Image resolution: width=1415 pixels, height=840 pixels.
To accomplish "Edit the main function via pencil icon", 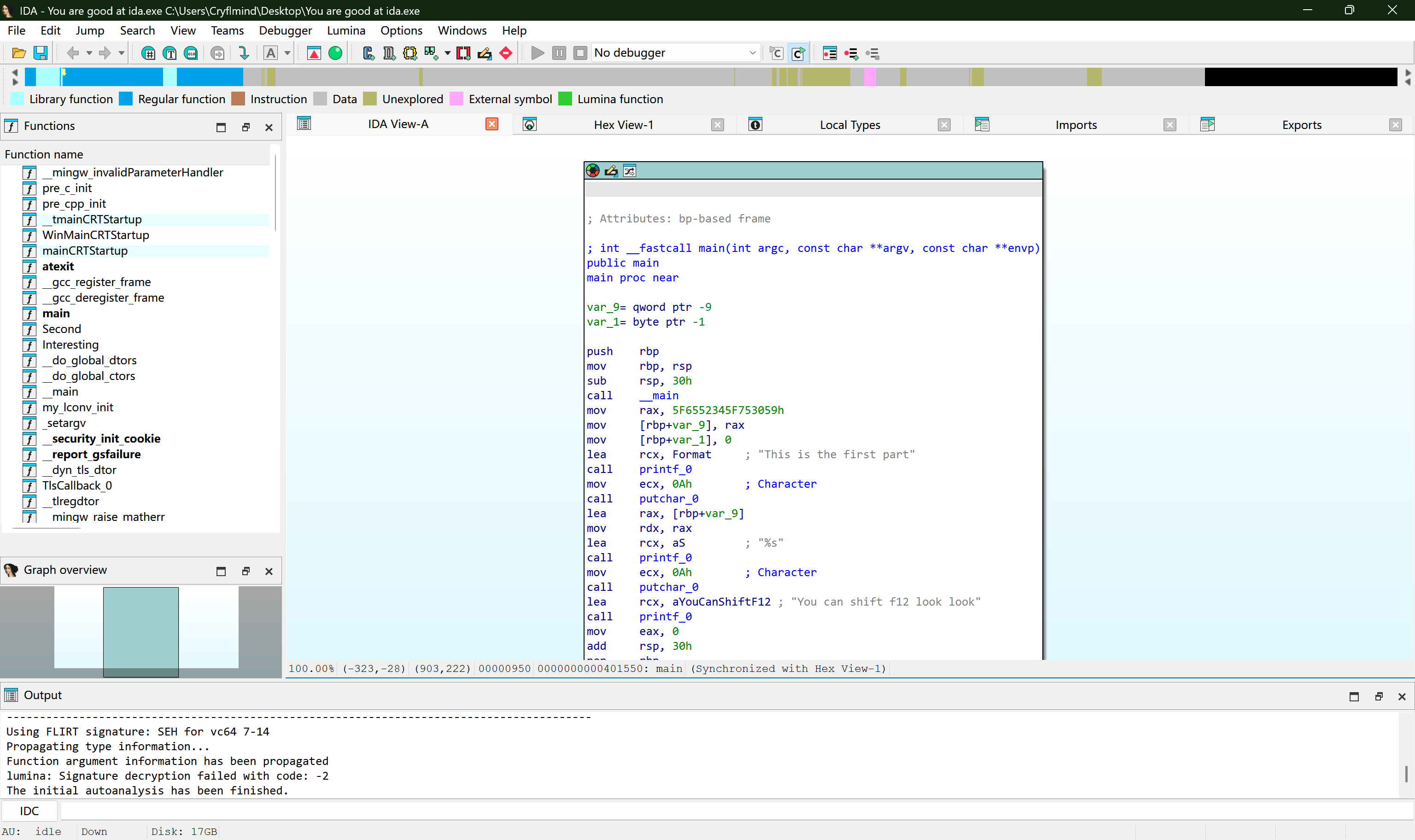I will tap(611, 170).
